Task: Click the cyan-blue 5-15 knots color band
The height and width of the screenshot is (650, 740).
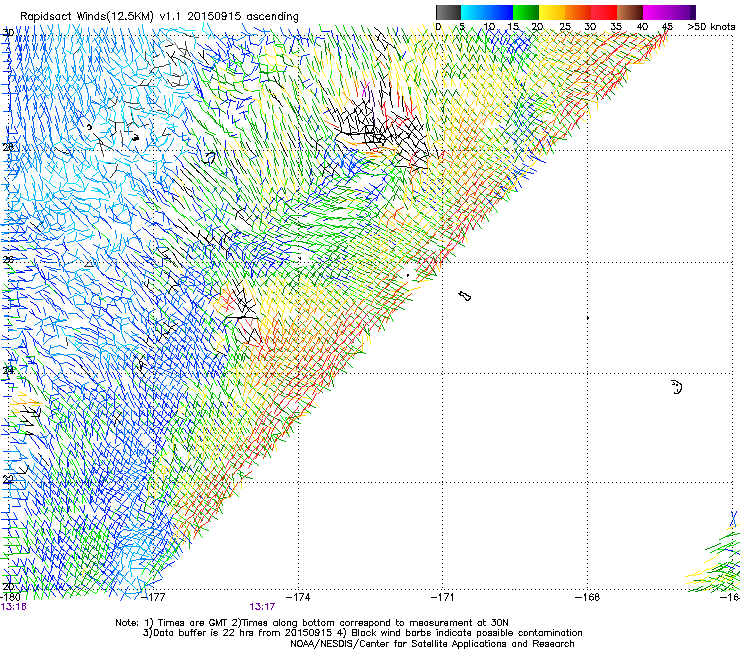Action: coord(487,12)
